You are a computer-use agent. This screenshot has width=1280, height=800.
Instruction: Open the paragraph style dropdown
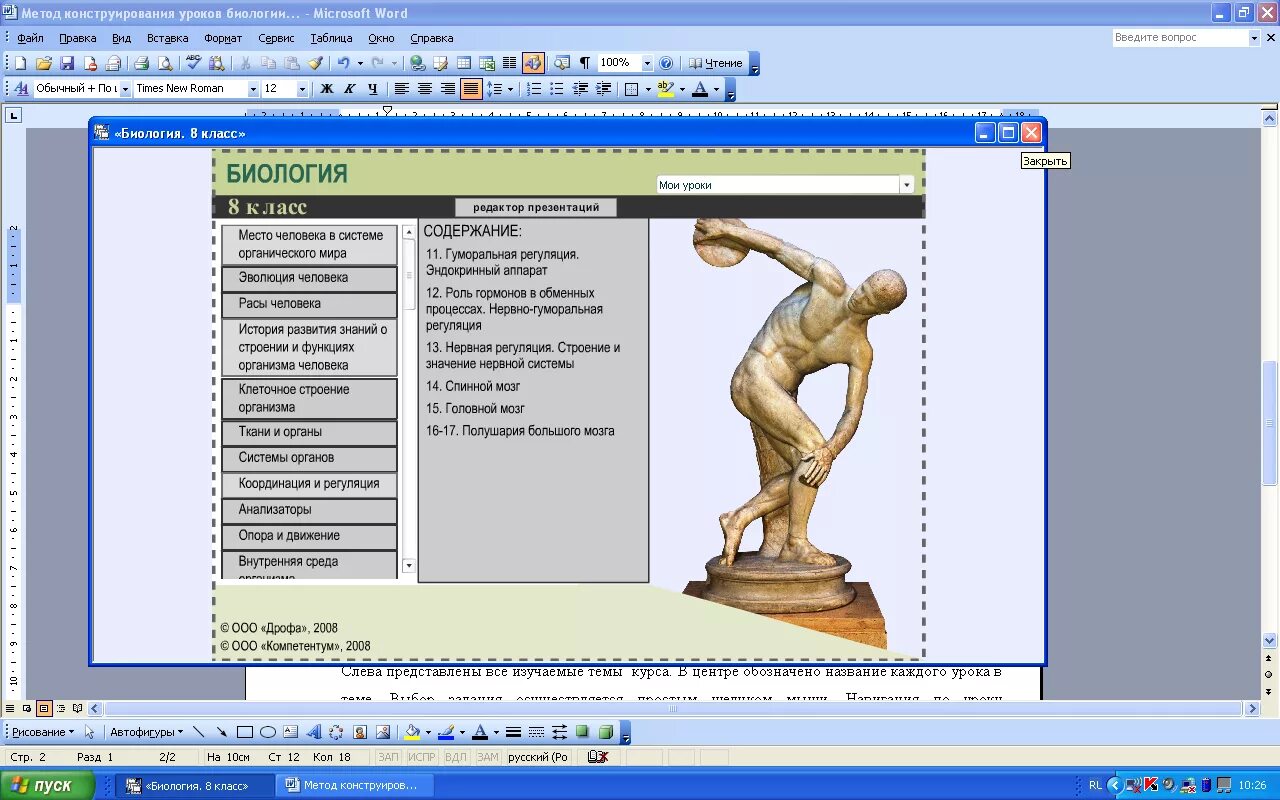(125, 89)
